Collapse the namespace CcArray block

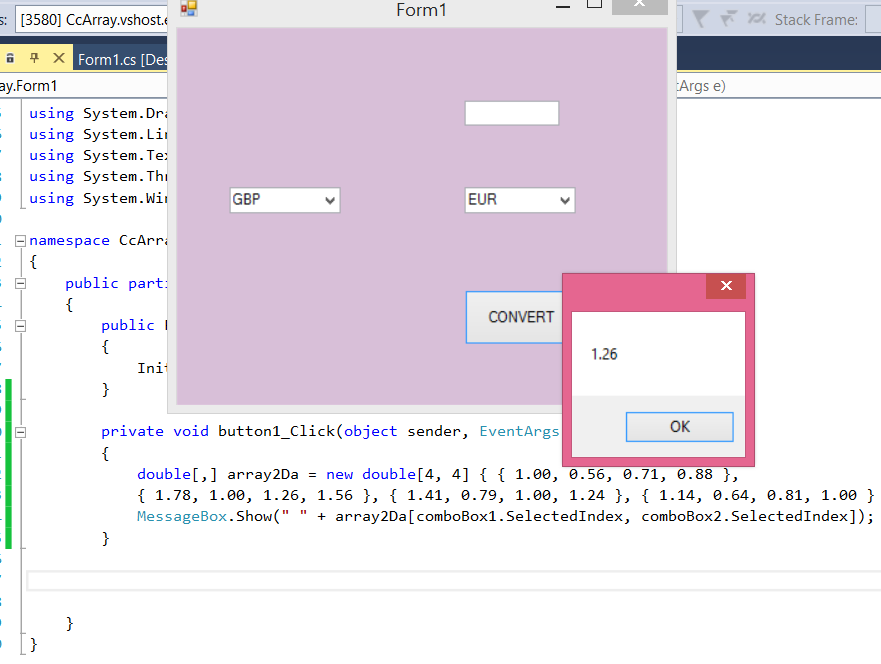20,241
